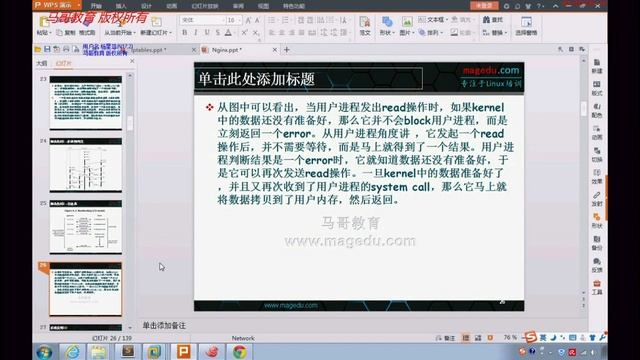The width and height of the screenshot is (640, 360).
Task: Open the Design (设计) ribbon tab
Action: pyautogui.click(x=146, y=6)
